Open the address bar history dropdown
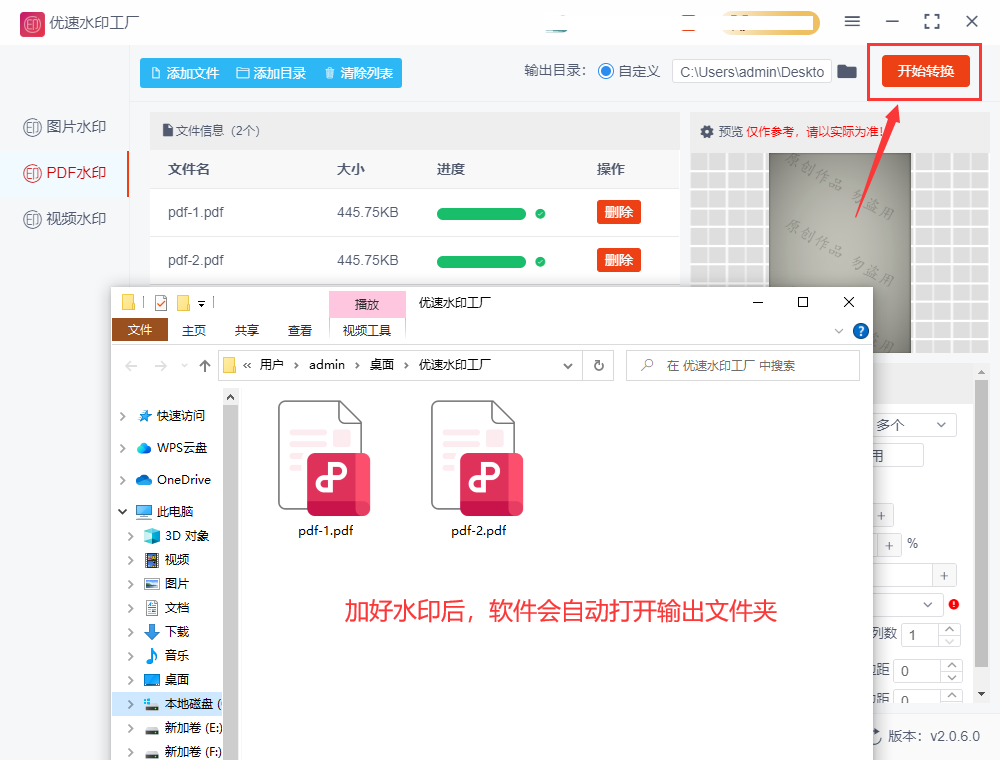The width and height of the screenshot is (1000, 760). 568,366
